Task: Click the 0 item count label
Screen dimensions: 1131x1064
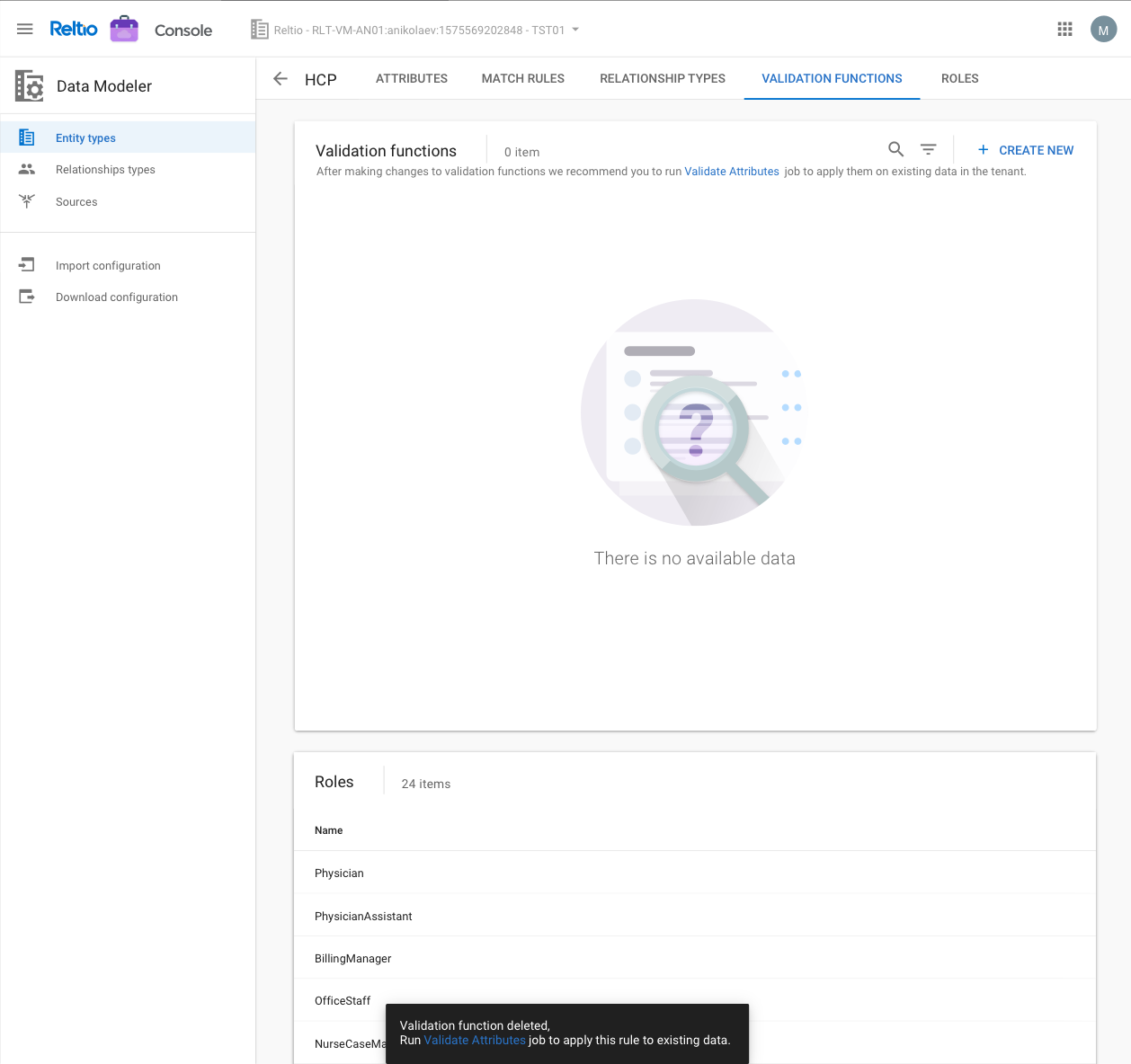Action: coord(522,152)
